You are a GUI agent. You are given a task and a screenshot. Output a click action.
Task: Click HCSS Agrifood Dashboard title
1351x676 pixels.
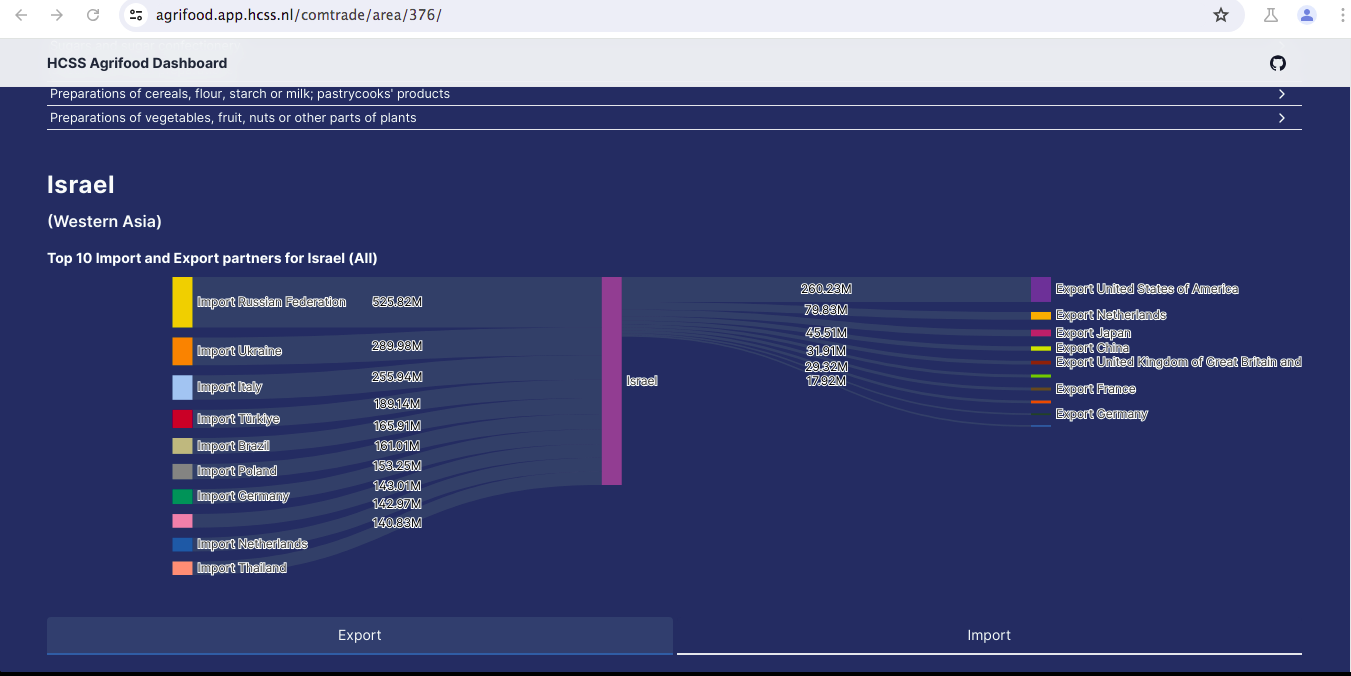click(137, 63)
